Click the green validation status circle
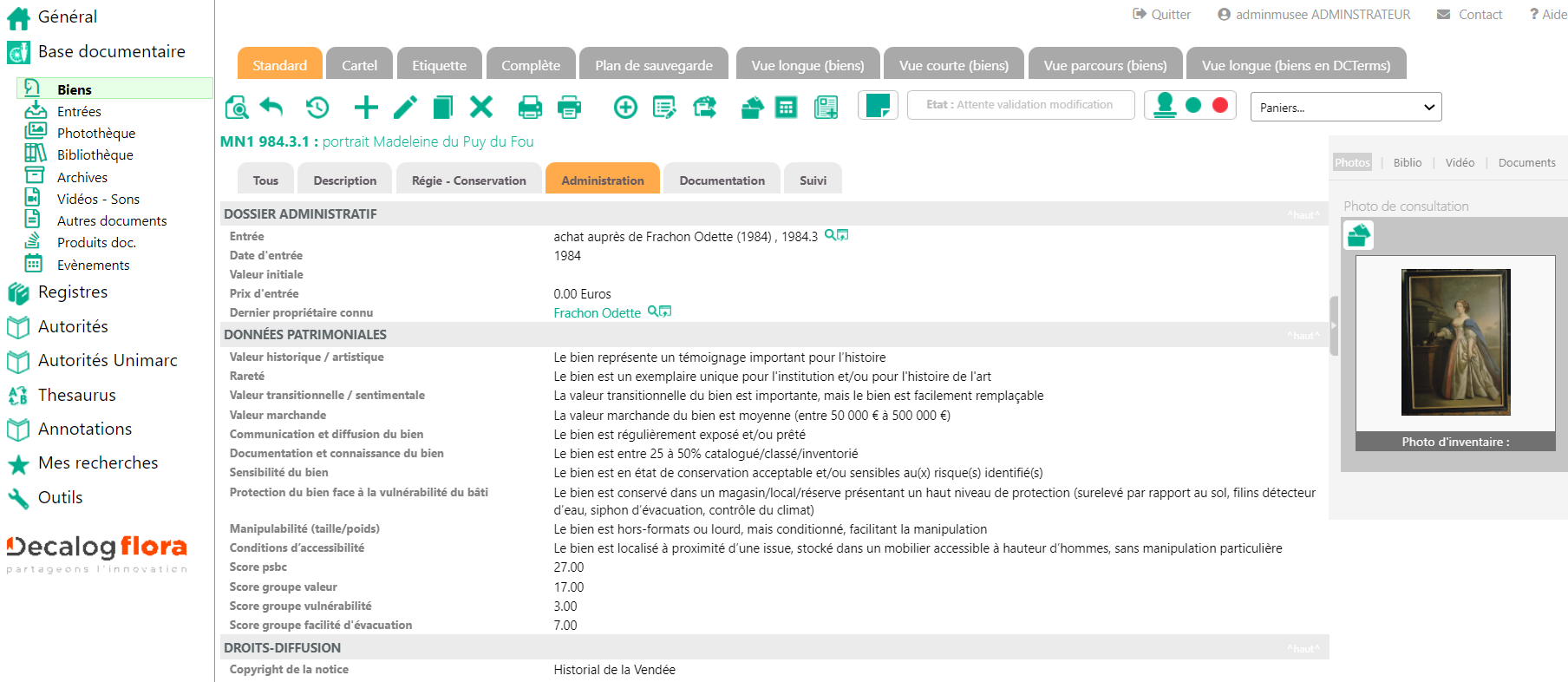This screenshot has height=682, width=1568. click(1193, 105)
